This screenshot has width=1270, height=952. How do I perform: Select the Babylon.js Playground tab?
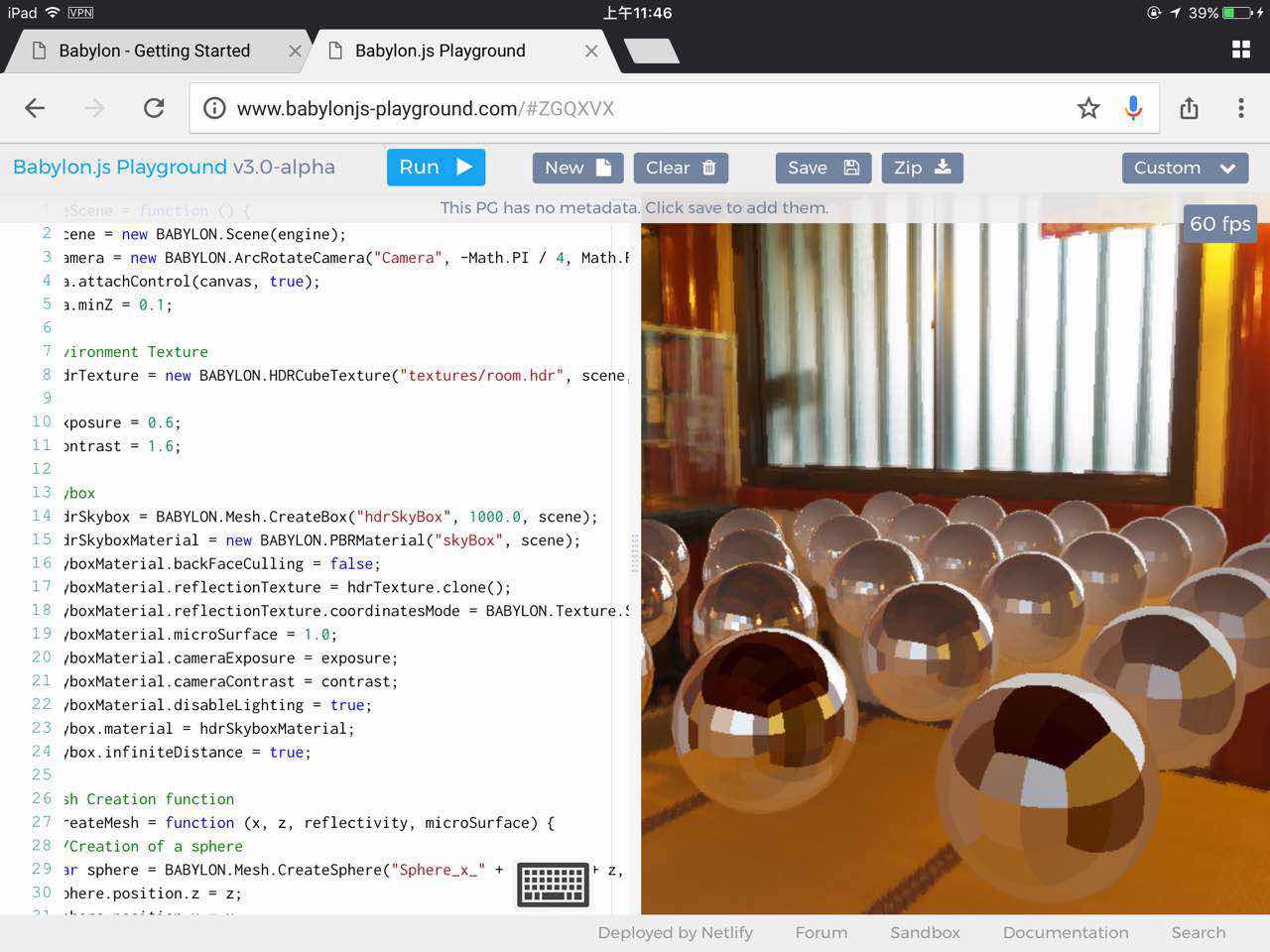441,51
